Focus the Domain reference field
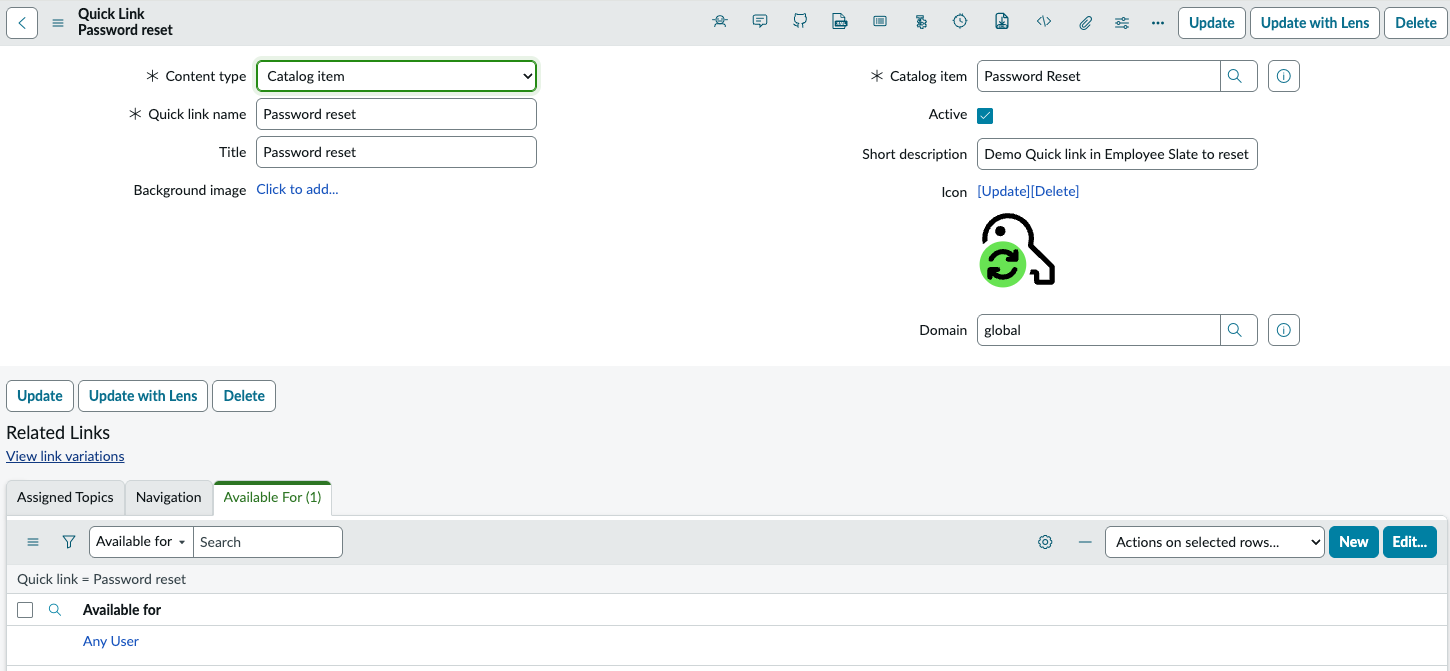The height and width of the screenshot is (671, 1450). [1099, 330]
